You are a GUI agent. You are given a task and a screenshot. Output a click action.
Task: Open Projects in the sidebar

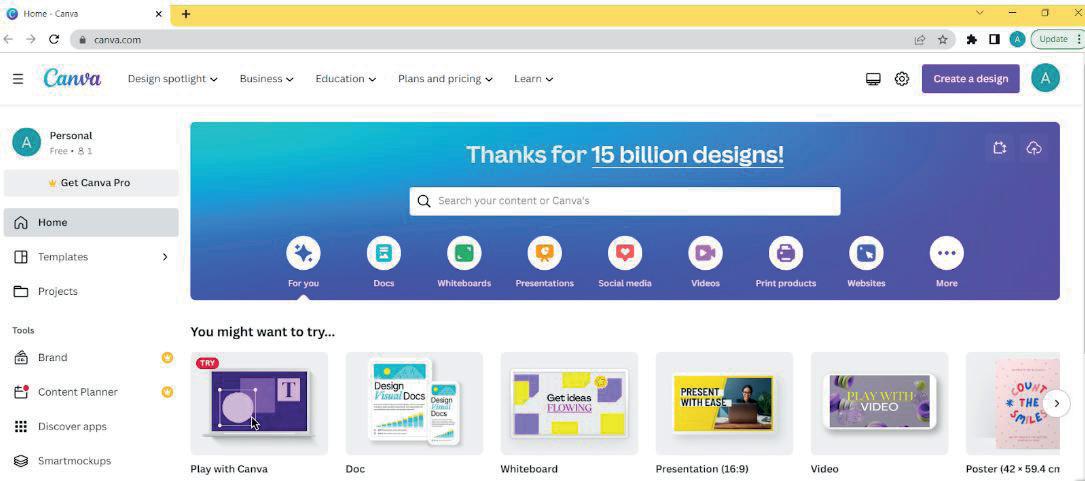[91, 291]
